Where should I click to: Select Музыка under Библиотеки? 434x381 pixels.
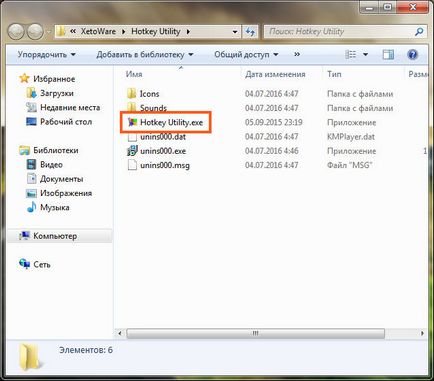(x=55, y=208)
